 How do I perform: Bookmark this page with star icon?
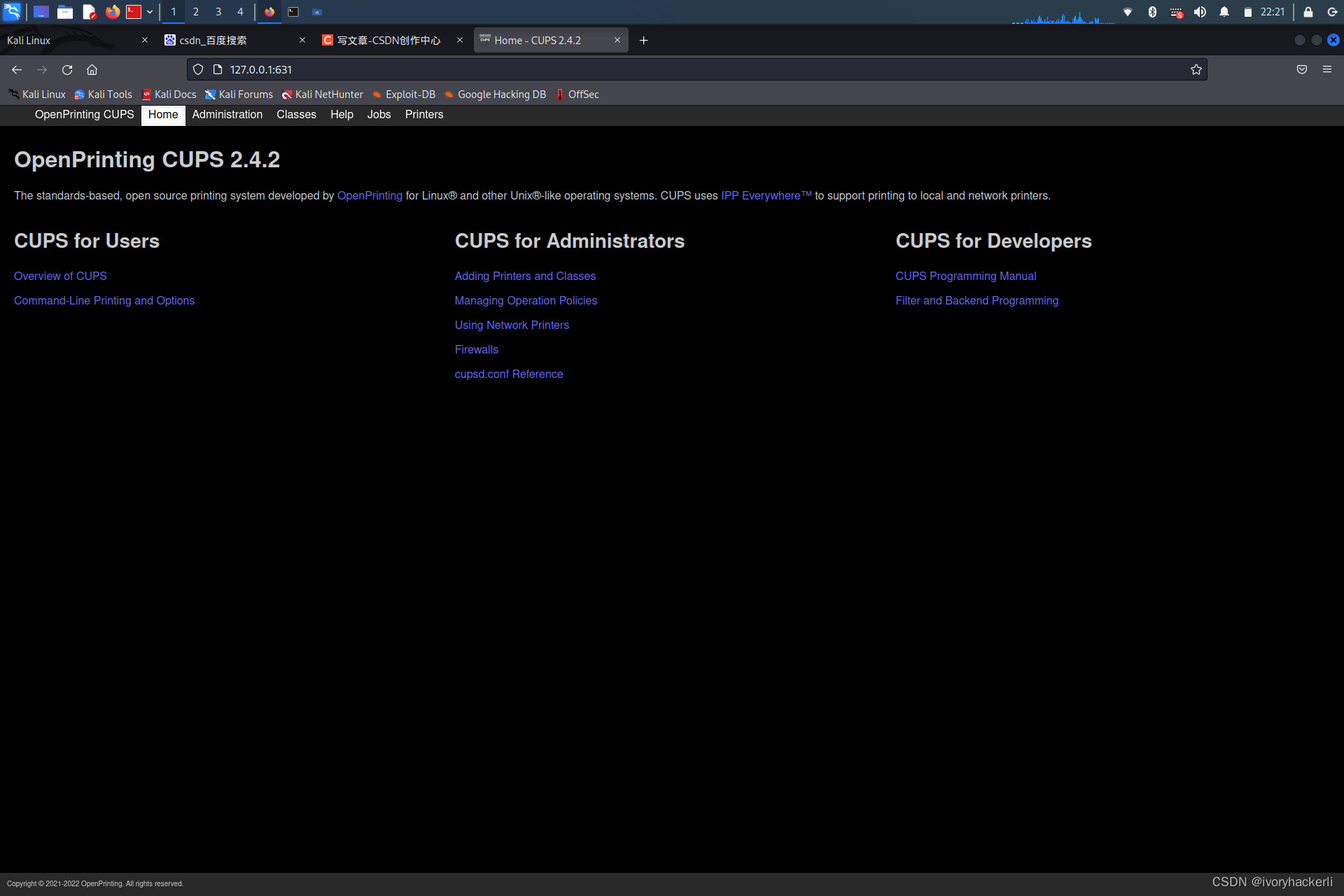(x=1196, y=69)
